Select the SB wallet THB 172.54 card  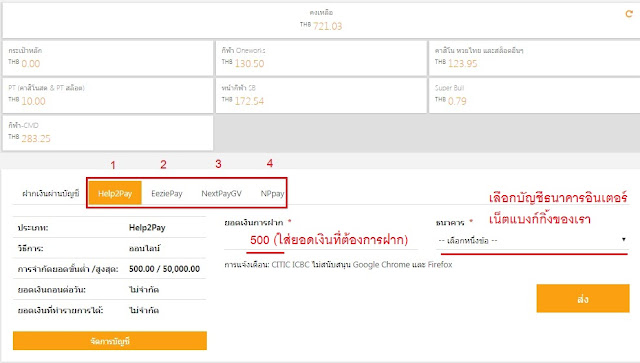pos(321,96)
